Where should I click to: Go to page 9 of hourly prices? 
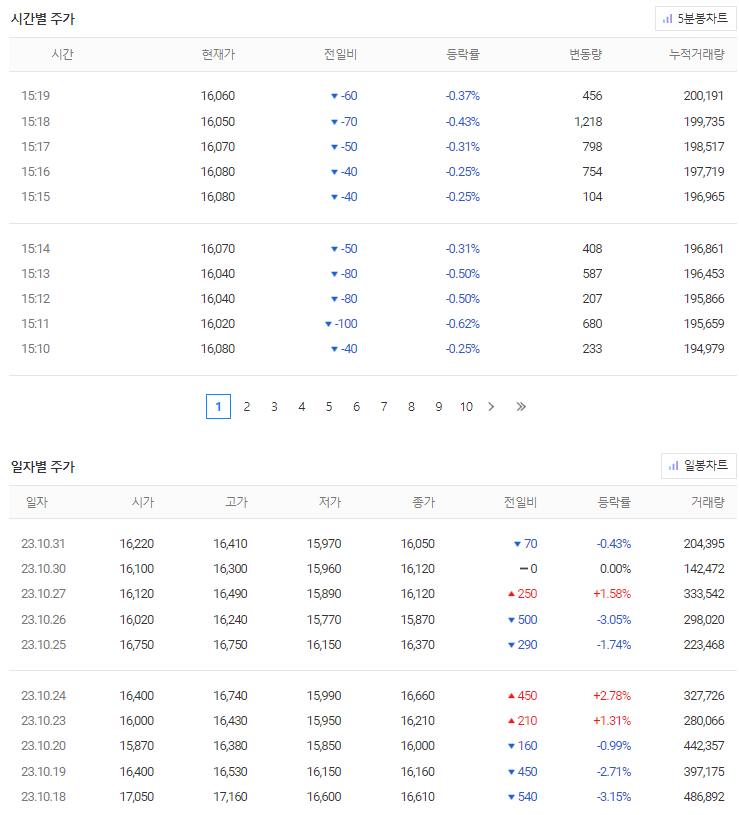click(x=439, y=406)
